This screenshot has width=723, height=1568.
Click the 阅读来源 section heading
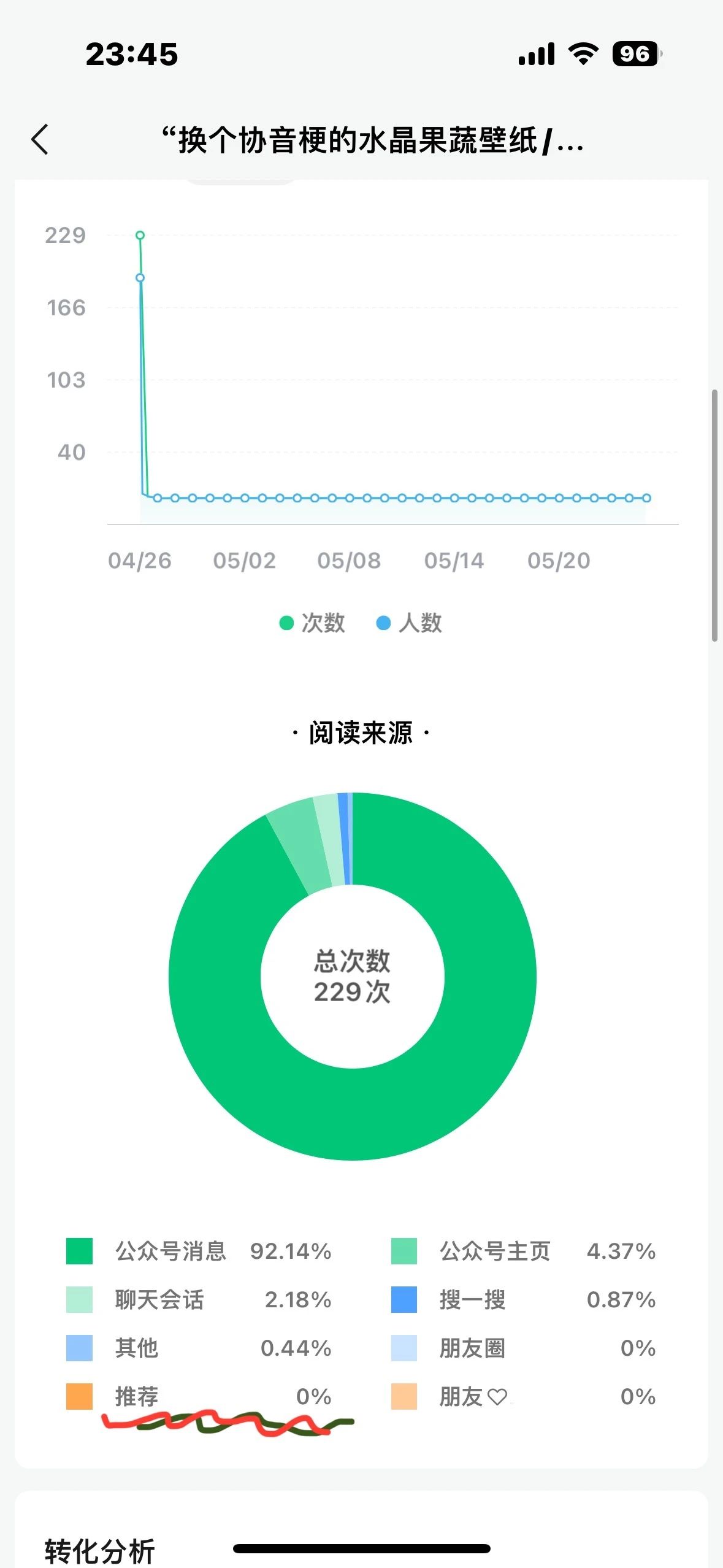(361, 732)
